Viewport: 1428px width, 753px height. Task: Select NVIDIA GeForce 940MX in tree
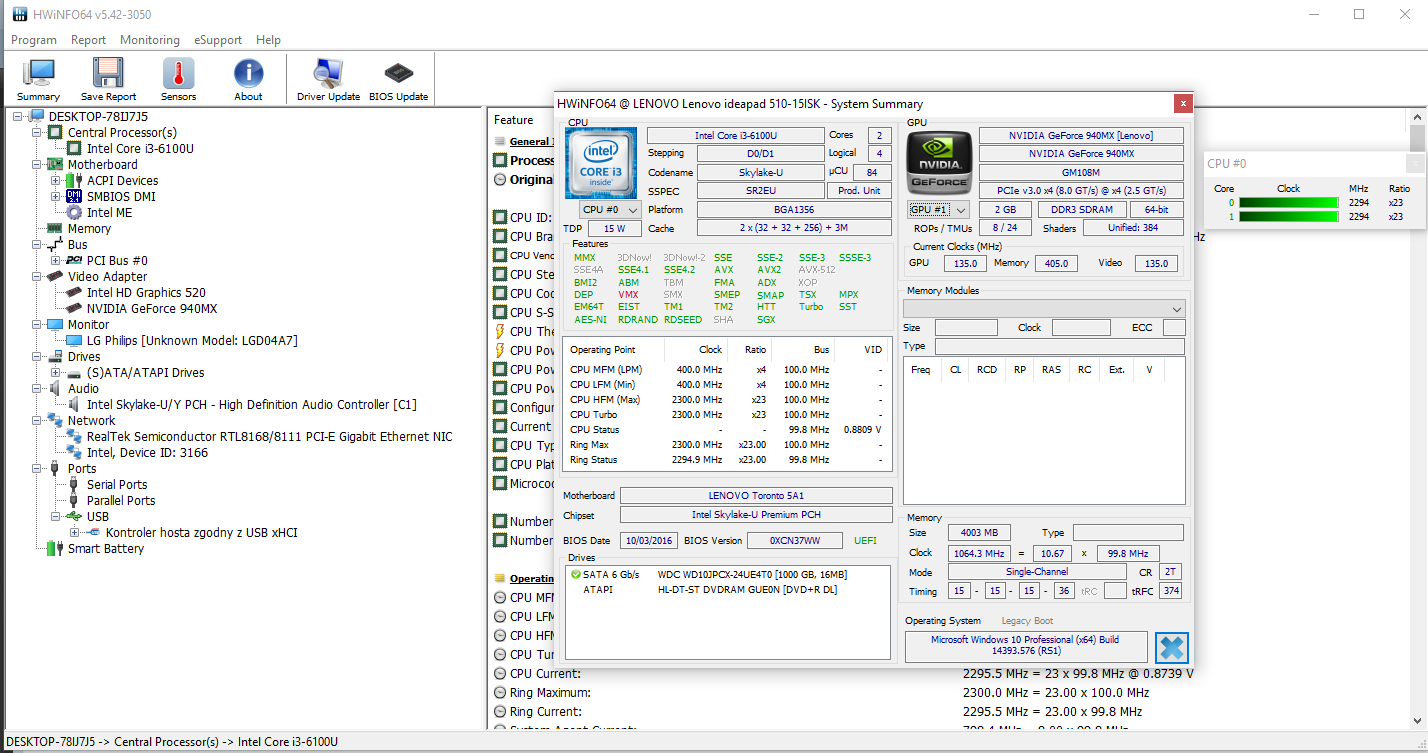(152, 309)
